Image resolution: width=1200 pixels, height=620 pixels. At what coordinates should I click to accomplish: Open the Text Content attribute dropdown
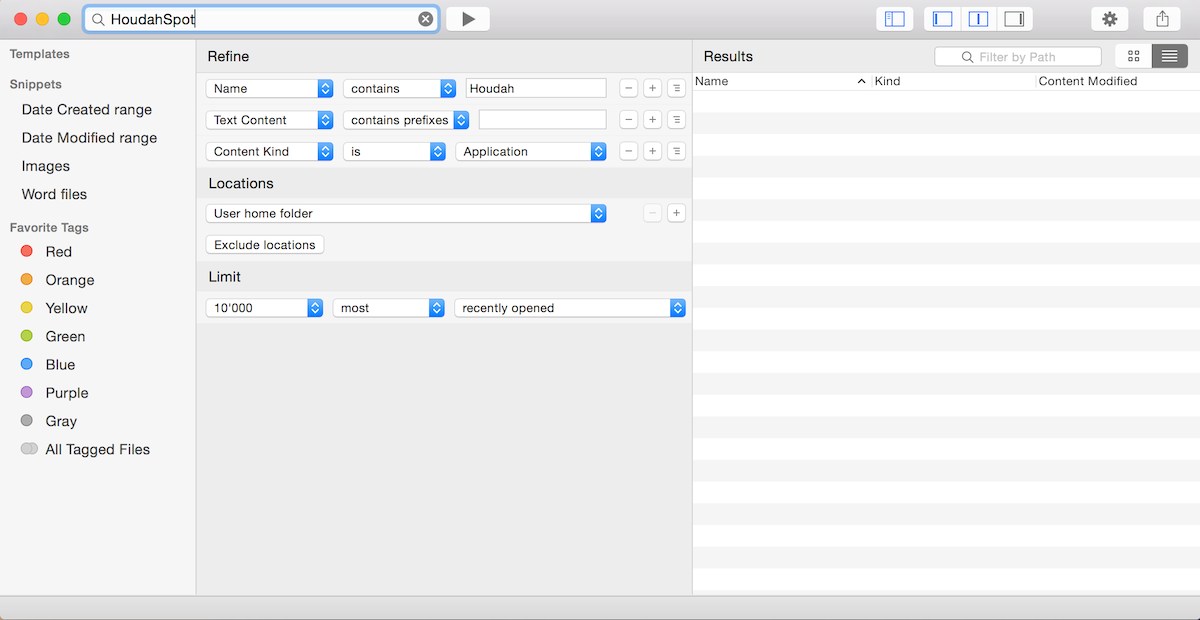pyautogui.click(x=269, y=120)
